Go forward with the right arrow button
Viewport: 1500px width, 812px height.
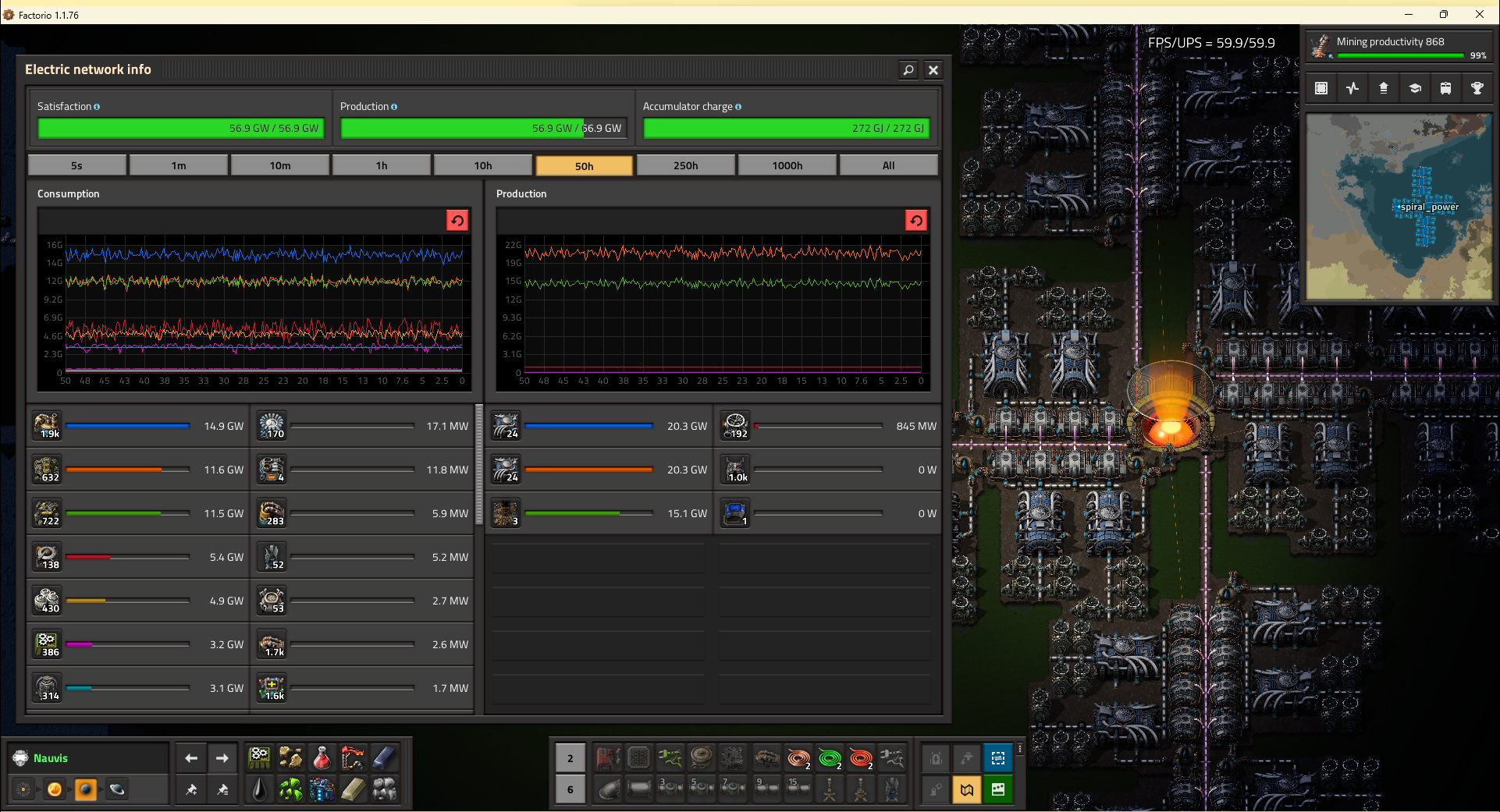[x=222, y=758]
